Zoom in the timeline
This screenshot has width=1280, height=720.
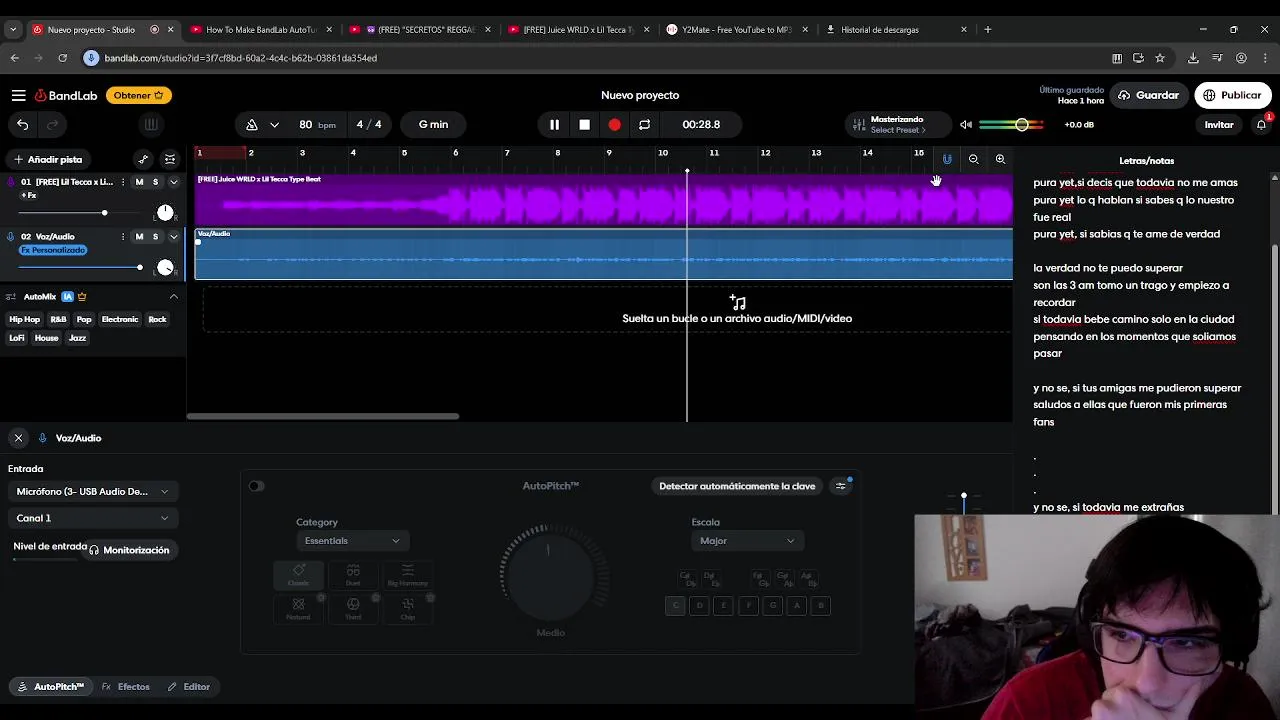(x=1000, y=159)
